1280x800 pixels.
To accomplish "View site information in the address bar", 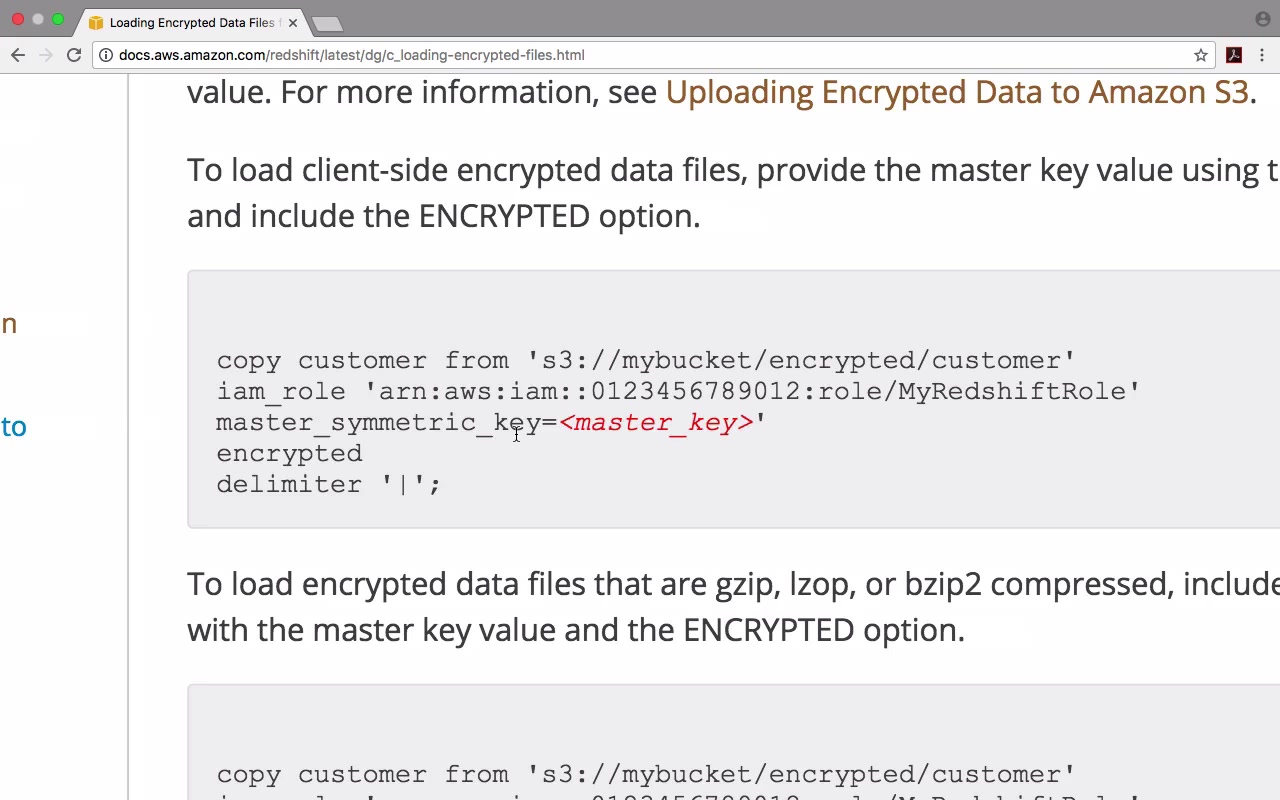I will point(106,55).
